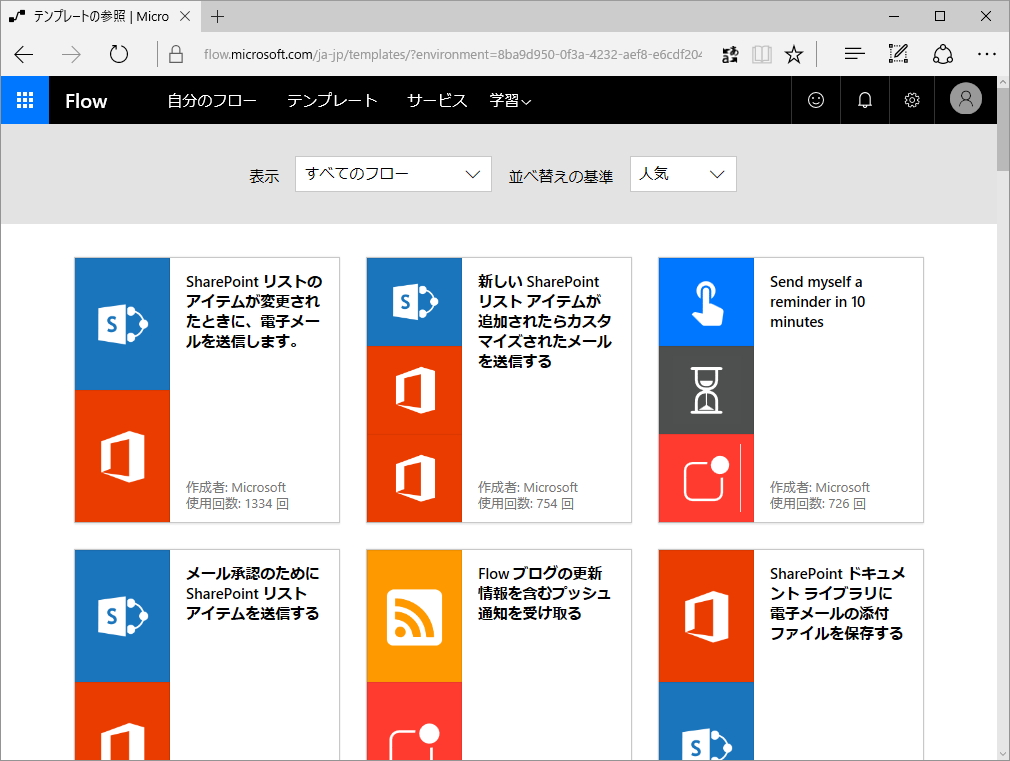Screen dimensions: 1010x761
Task: Open the notifications bell
Action: pos(863,100)
